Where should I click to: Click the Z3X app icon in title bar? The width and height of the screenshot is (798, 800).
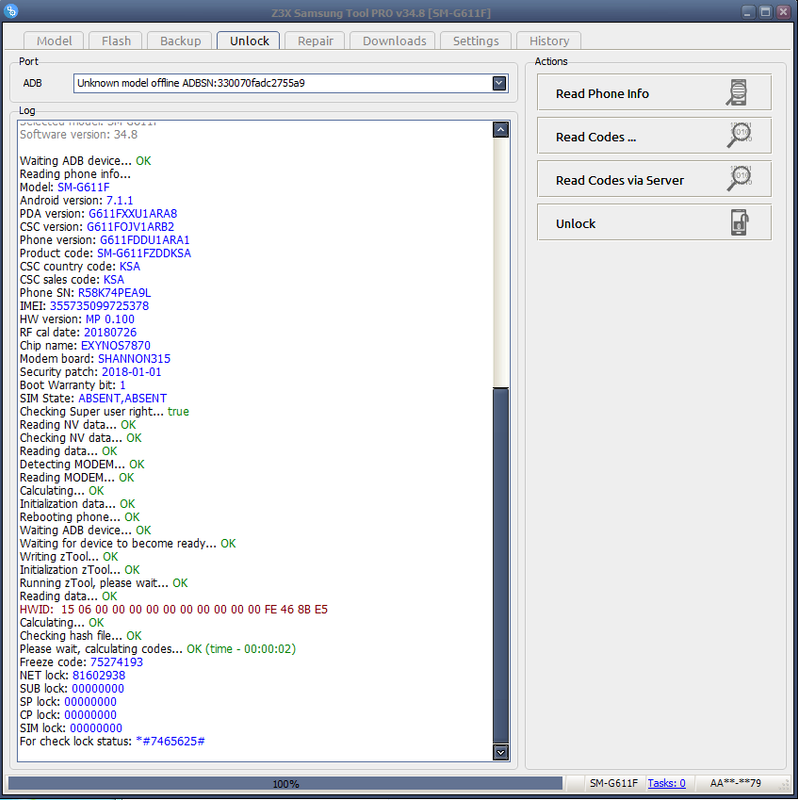pyautogui.click(x=11, y=11)
